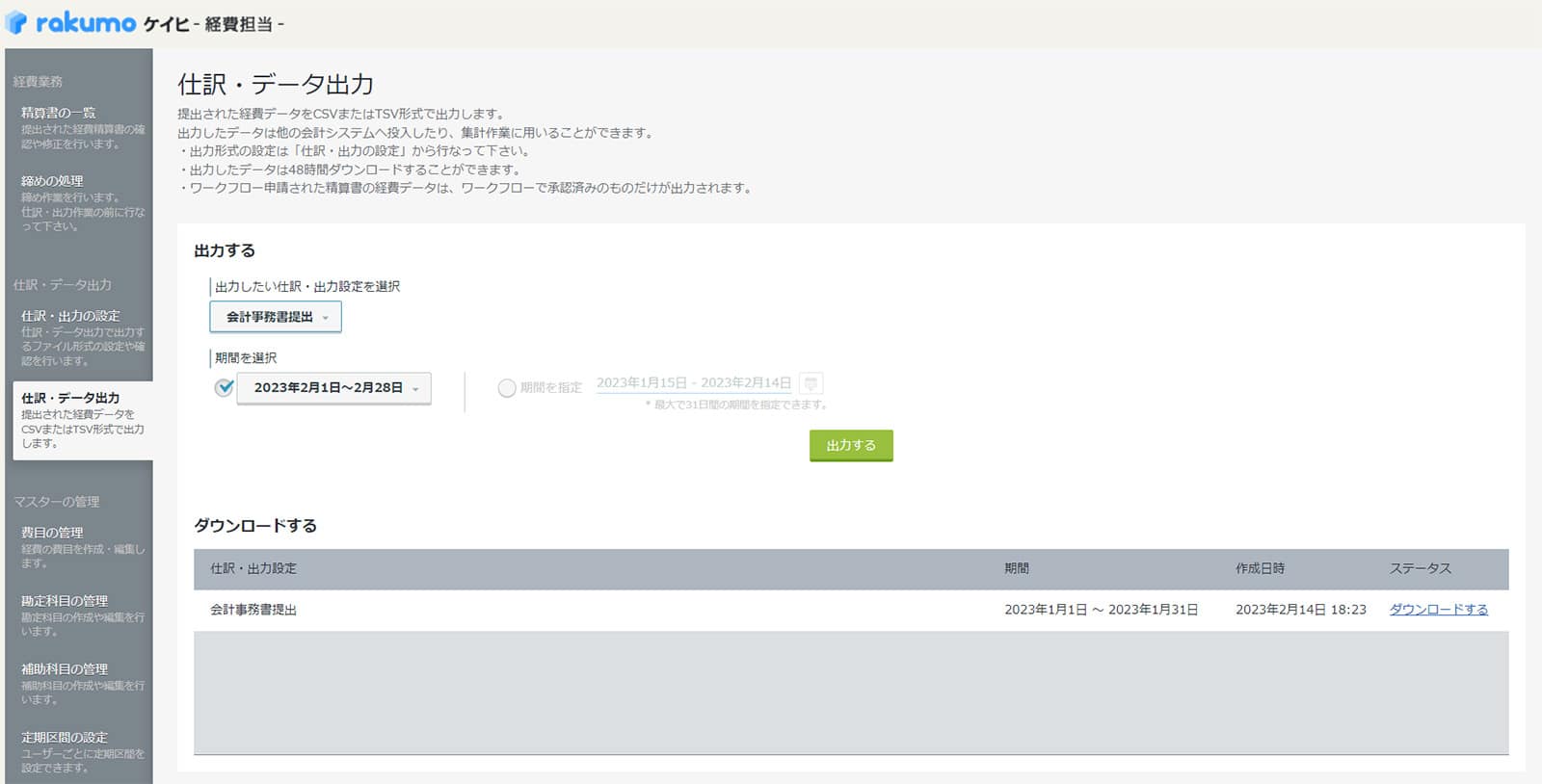
Task: Navigate to 勘定科目の管理 sidebar item
Action: click(65, 601)
